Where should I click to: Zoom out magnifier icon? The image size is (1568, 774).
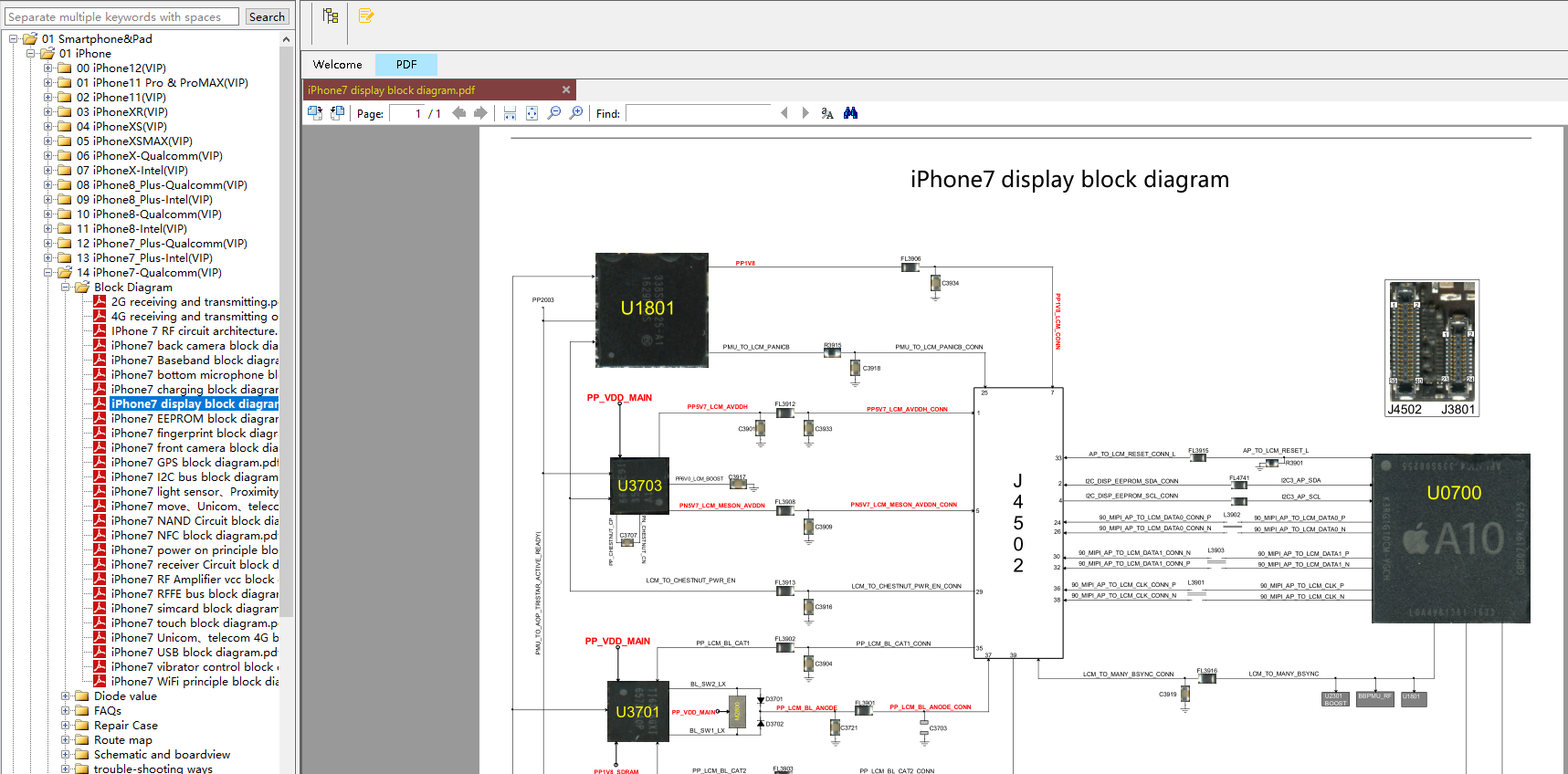coord(553,113)
